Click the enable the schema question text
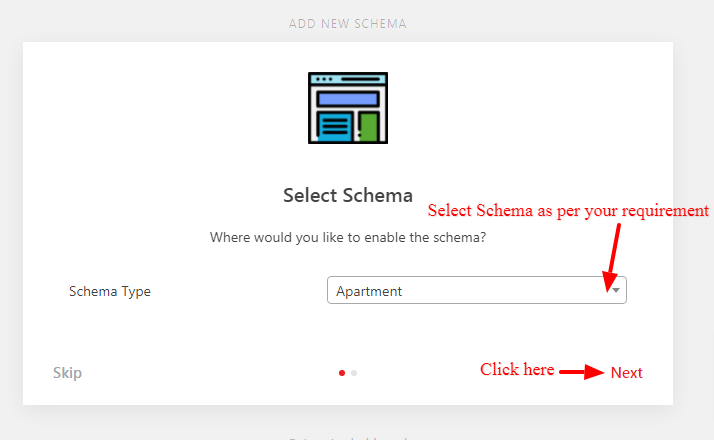This screenshot has height=440, width=714. coord(348,237)
